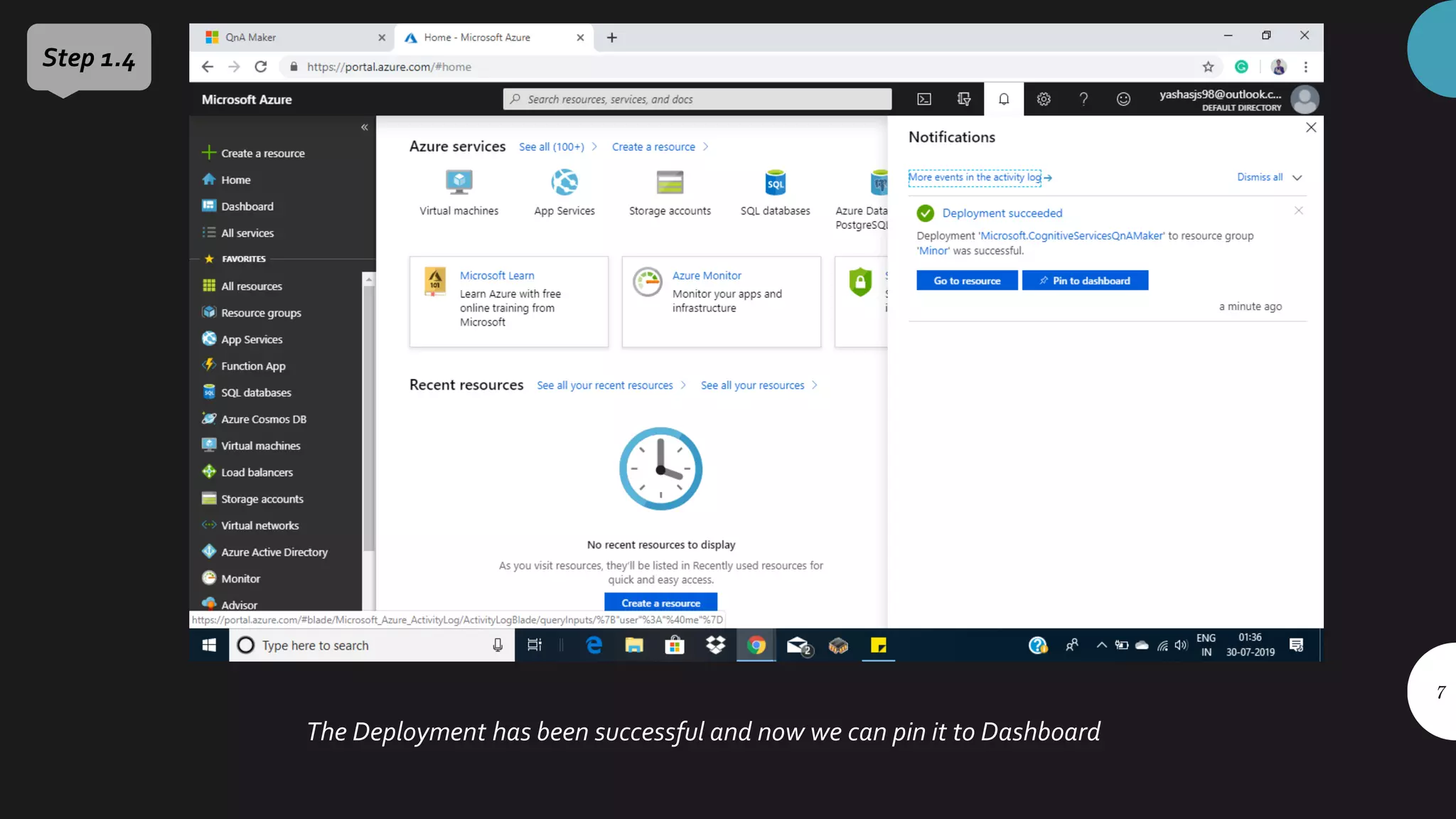Viewport: 1456px width, 819px height.
Task: Reload the page in Chrome
Action: pos(261,67)
